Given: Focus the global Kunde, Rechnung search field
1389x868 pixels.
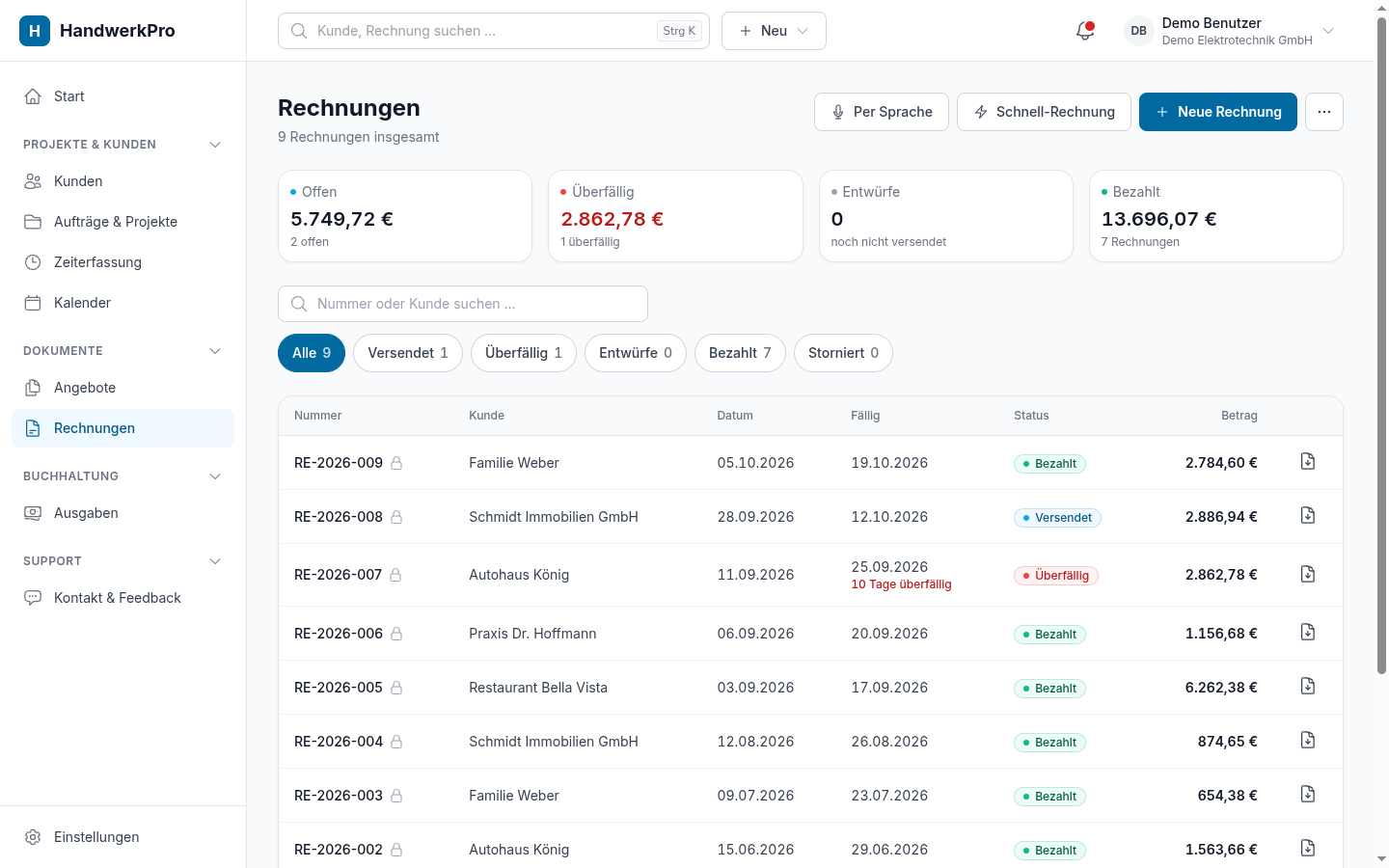Looking at the screenshot, I should point(494,31).
